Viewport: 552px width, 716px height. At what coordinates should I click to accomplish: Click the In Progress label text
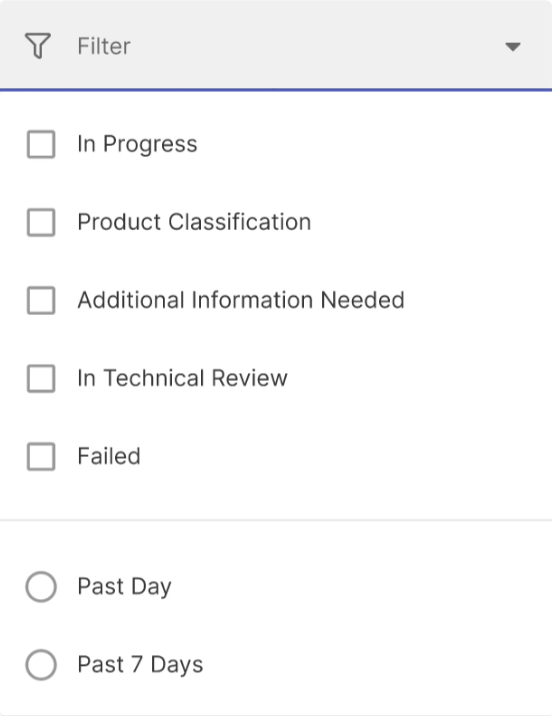pyautogui.click(x=137, y=144)
